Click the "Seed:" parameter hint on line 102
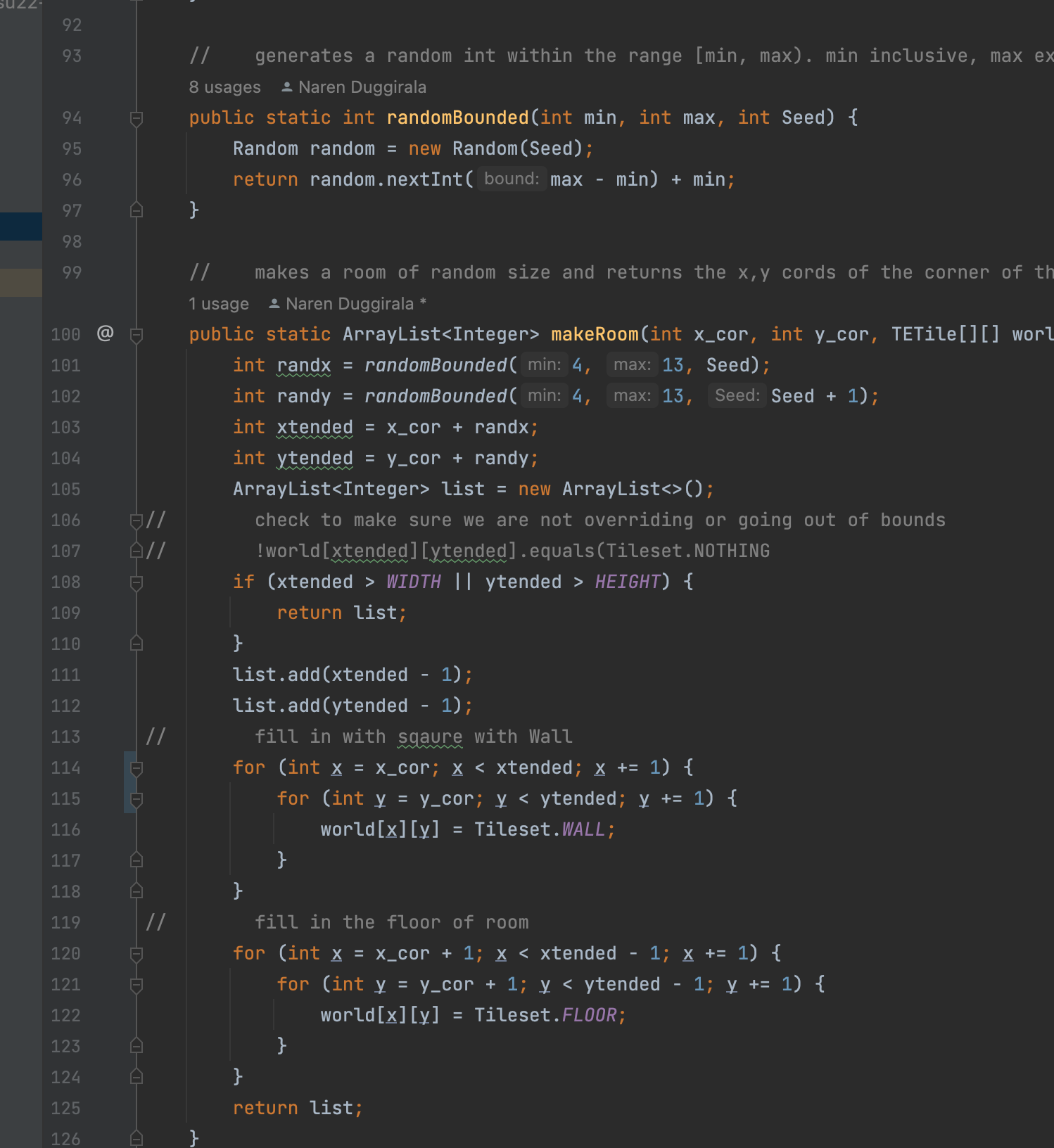 (737, 396)
